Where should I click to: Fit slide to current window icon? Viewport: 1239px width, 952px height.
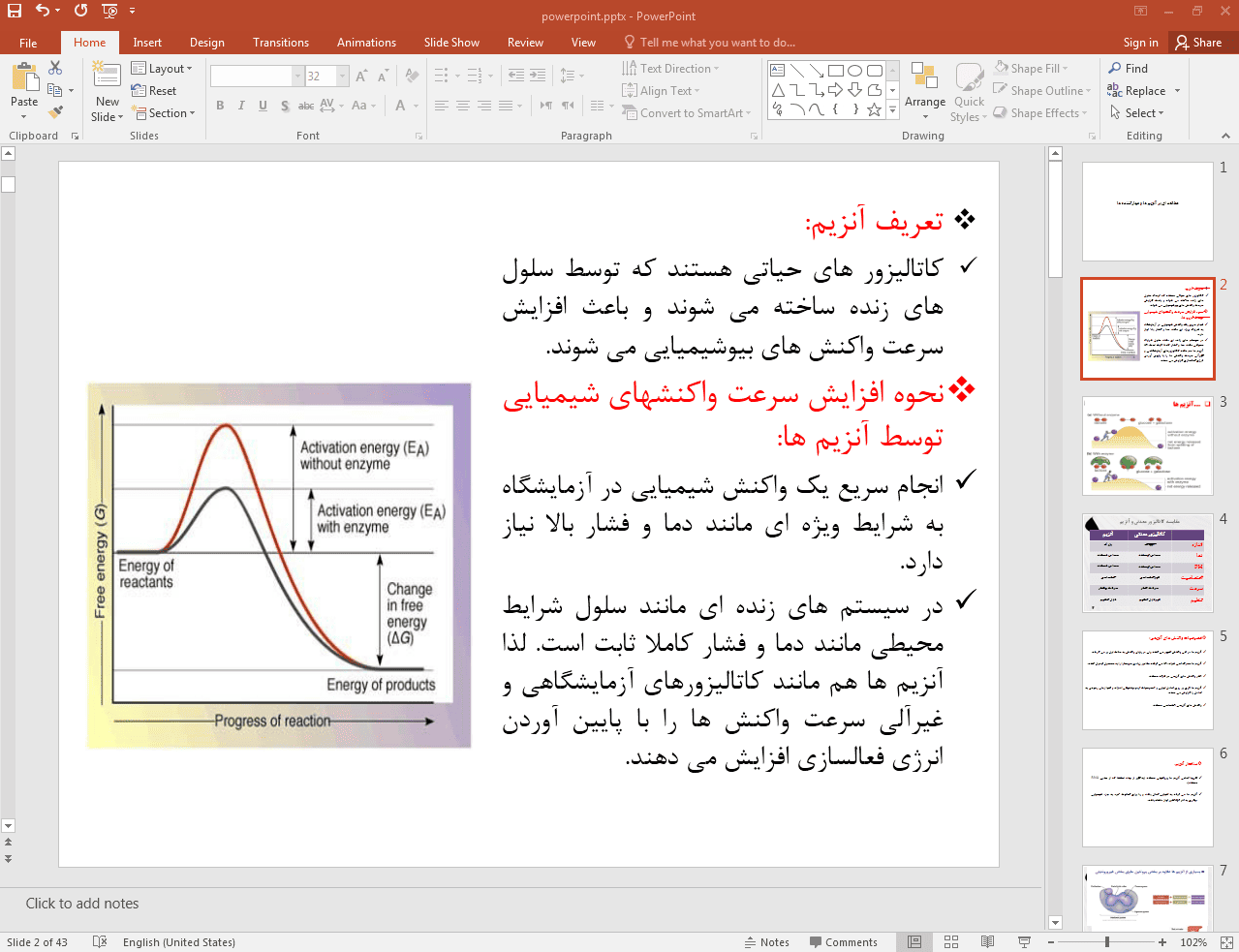[x=1225, y=941]
